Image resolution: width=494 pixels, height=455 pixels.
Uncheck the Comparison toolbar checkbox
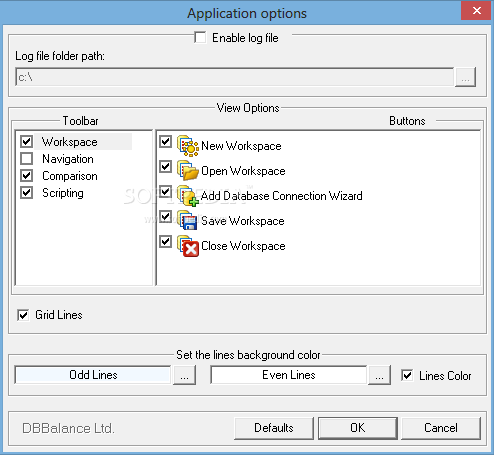[x=27, y=176]
